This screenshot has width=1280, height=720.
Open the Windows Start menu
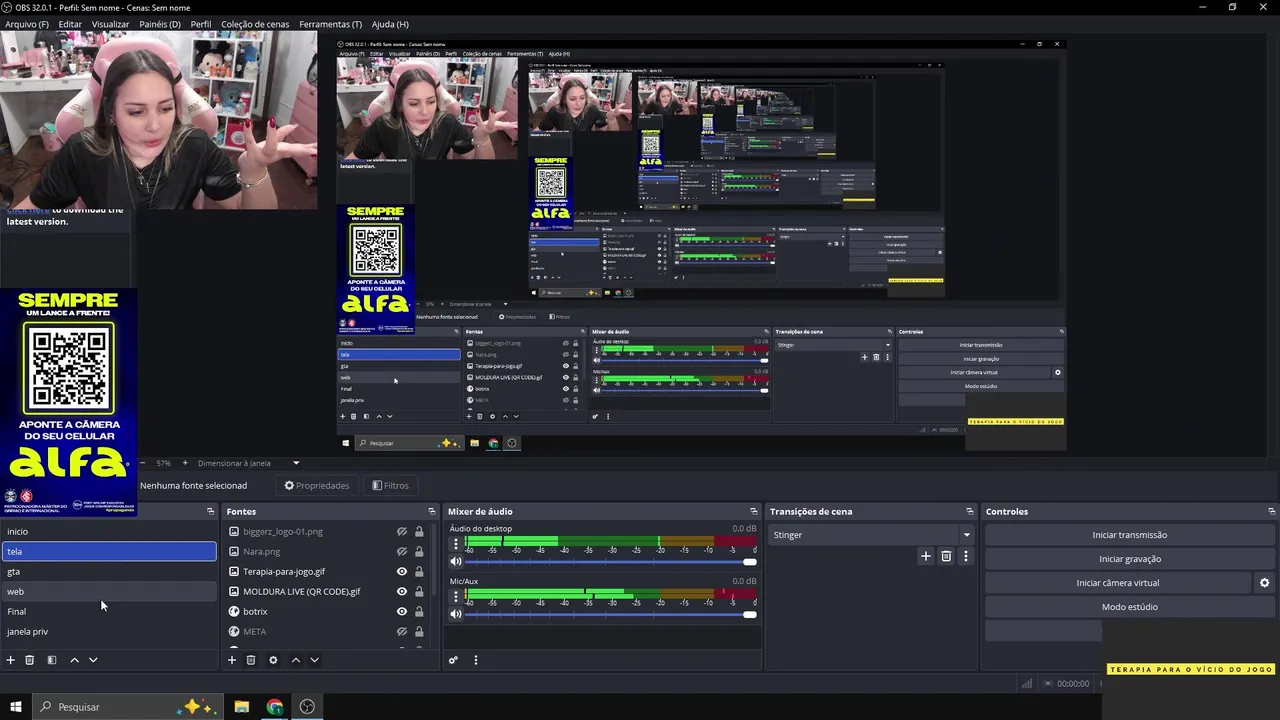pyautogui.click(x=15, y=707)
